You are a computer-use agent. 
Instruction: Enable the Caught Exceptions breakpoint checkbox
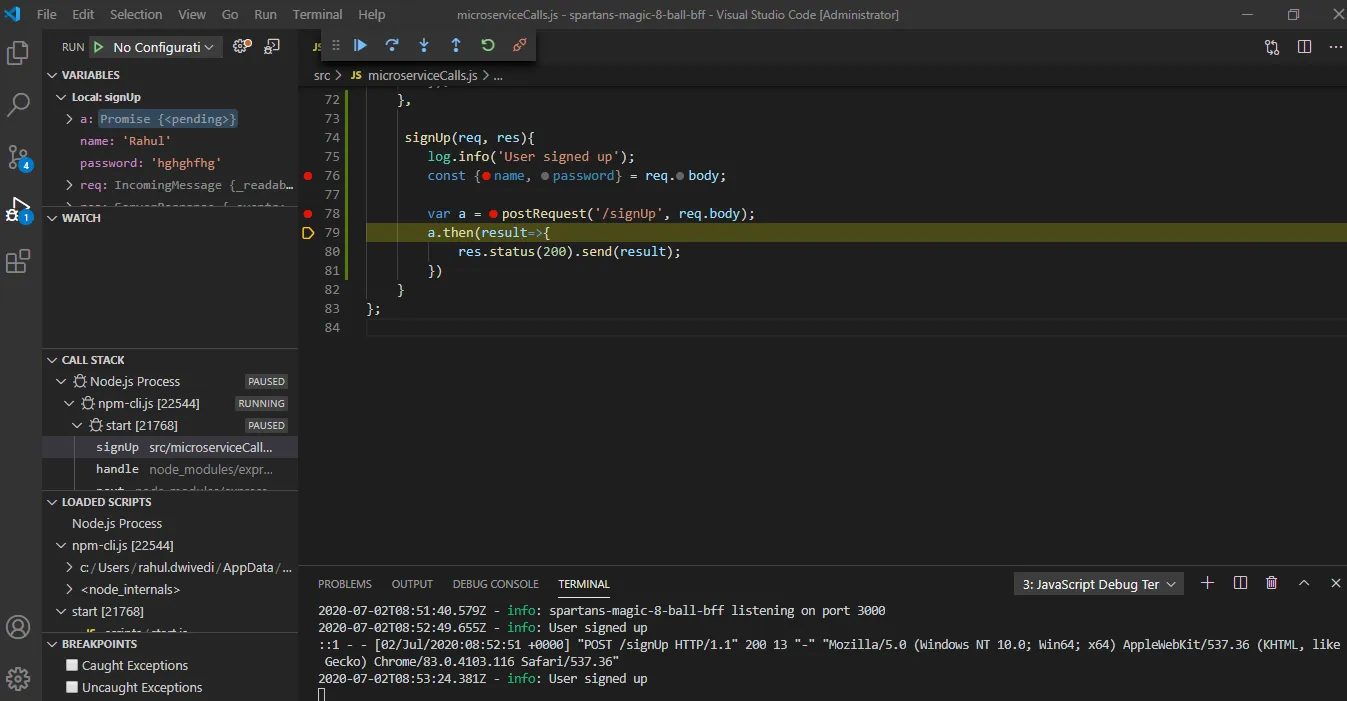pyautogui.click(x=72, y=665)
